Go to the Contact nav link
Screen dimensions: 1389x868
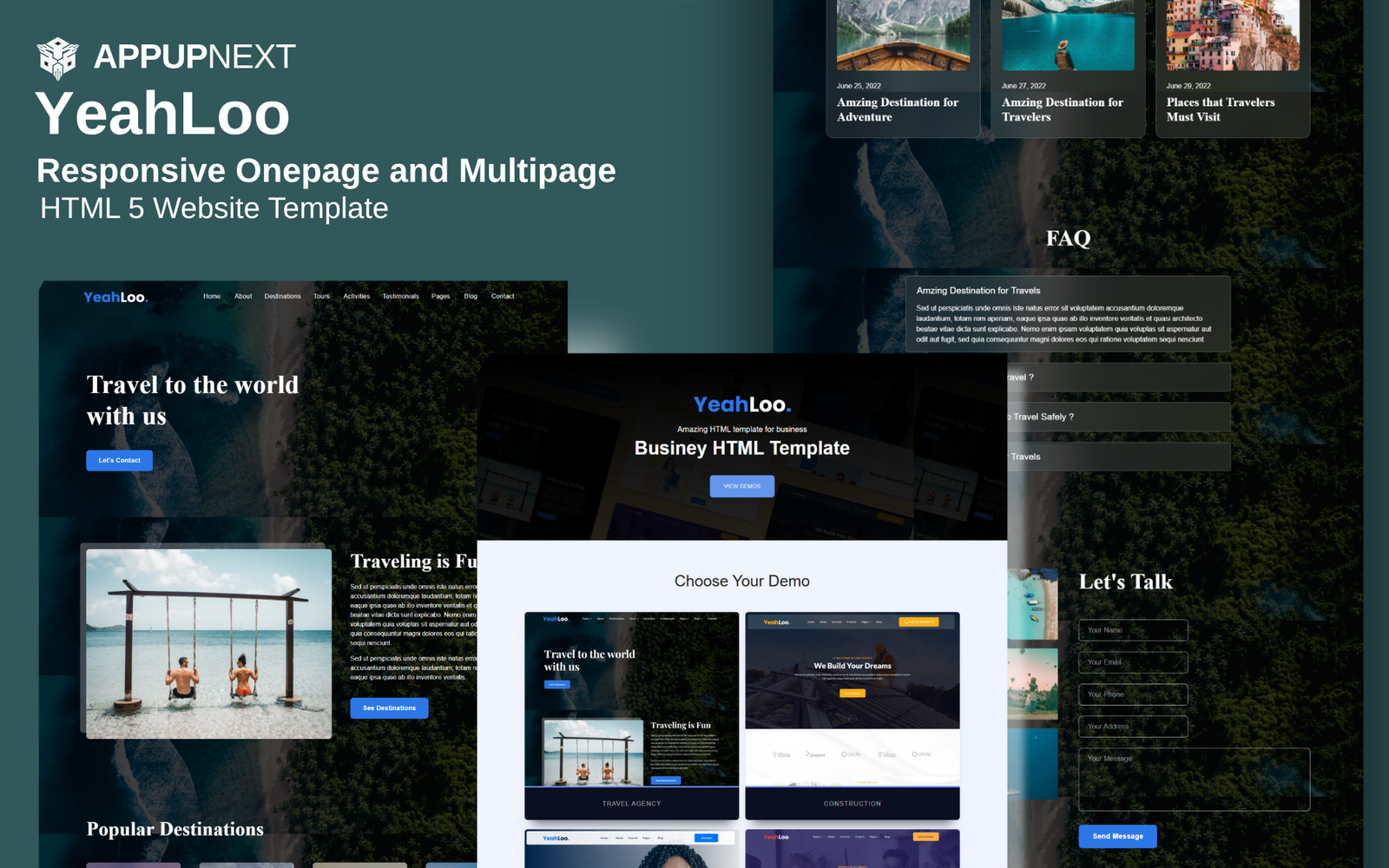502,297
